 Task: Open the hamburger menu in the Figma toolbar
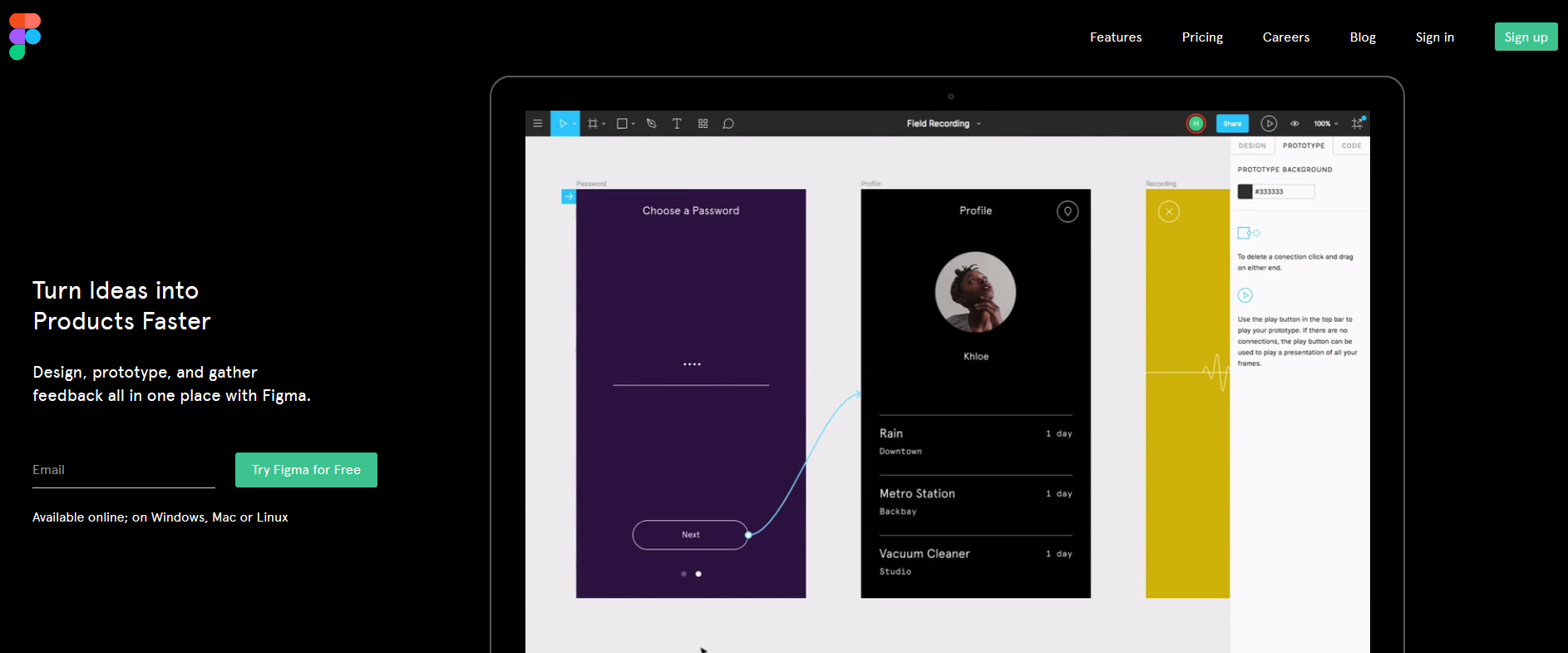pyautogui.click(x=538, y=124)
